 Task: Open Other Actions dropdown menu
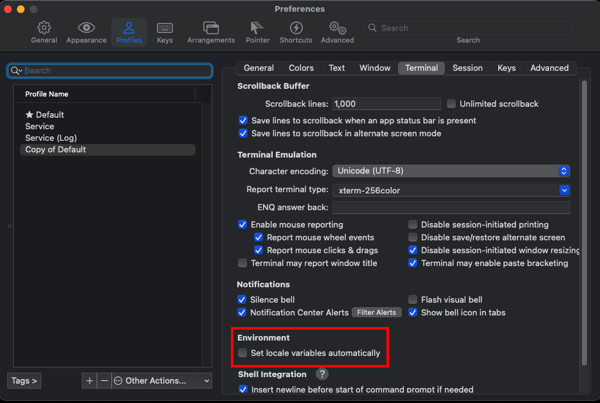pos(161,381)
